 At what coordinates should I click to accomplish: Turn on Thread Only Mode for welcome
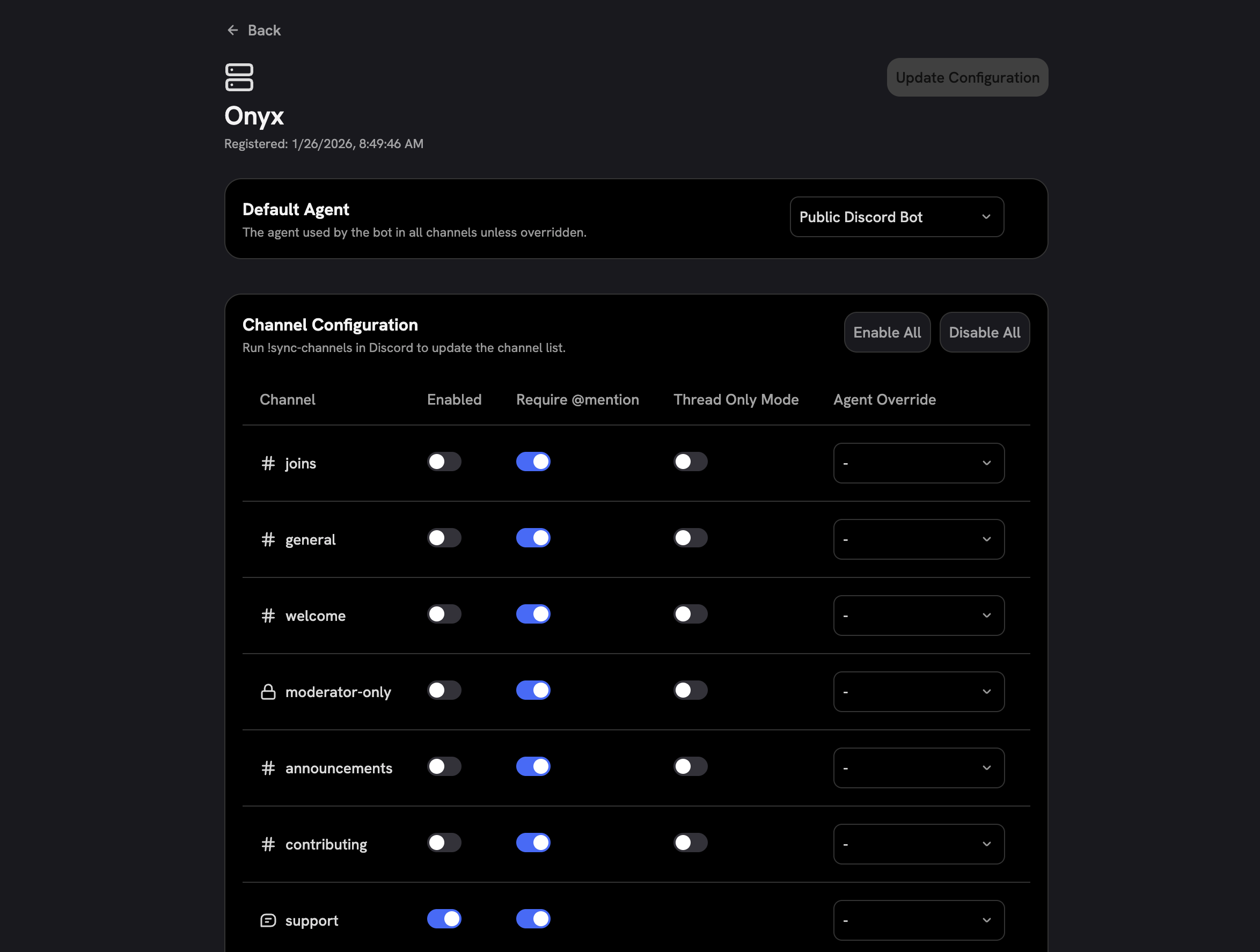691,613
